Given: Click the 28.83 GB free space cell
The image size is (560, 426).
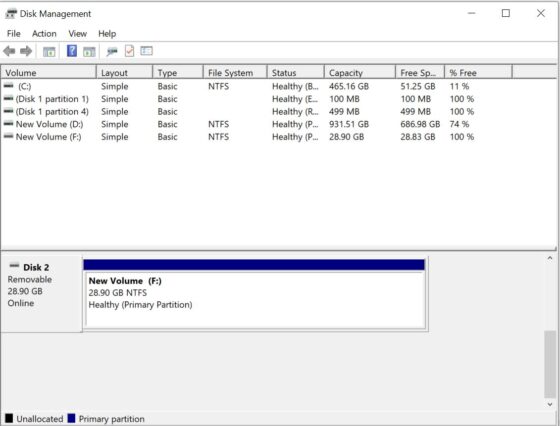Looking at the screenshot, I should pyautogui.click(x=418, y=137).
